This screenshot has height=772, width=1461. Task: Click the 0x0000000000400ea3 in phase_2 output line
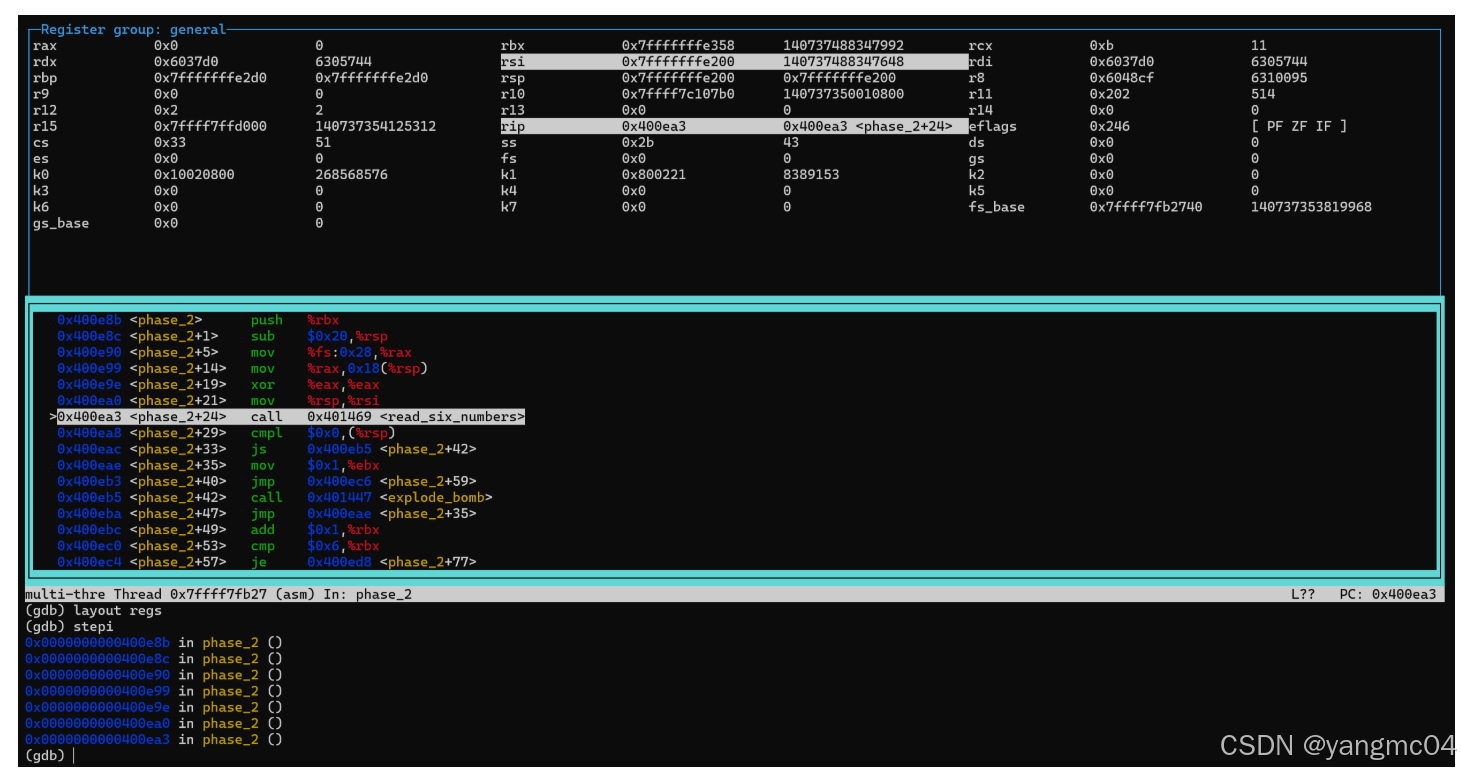coord(154,739)
